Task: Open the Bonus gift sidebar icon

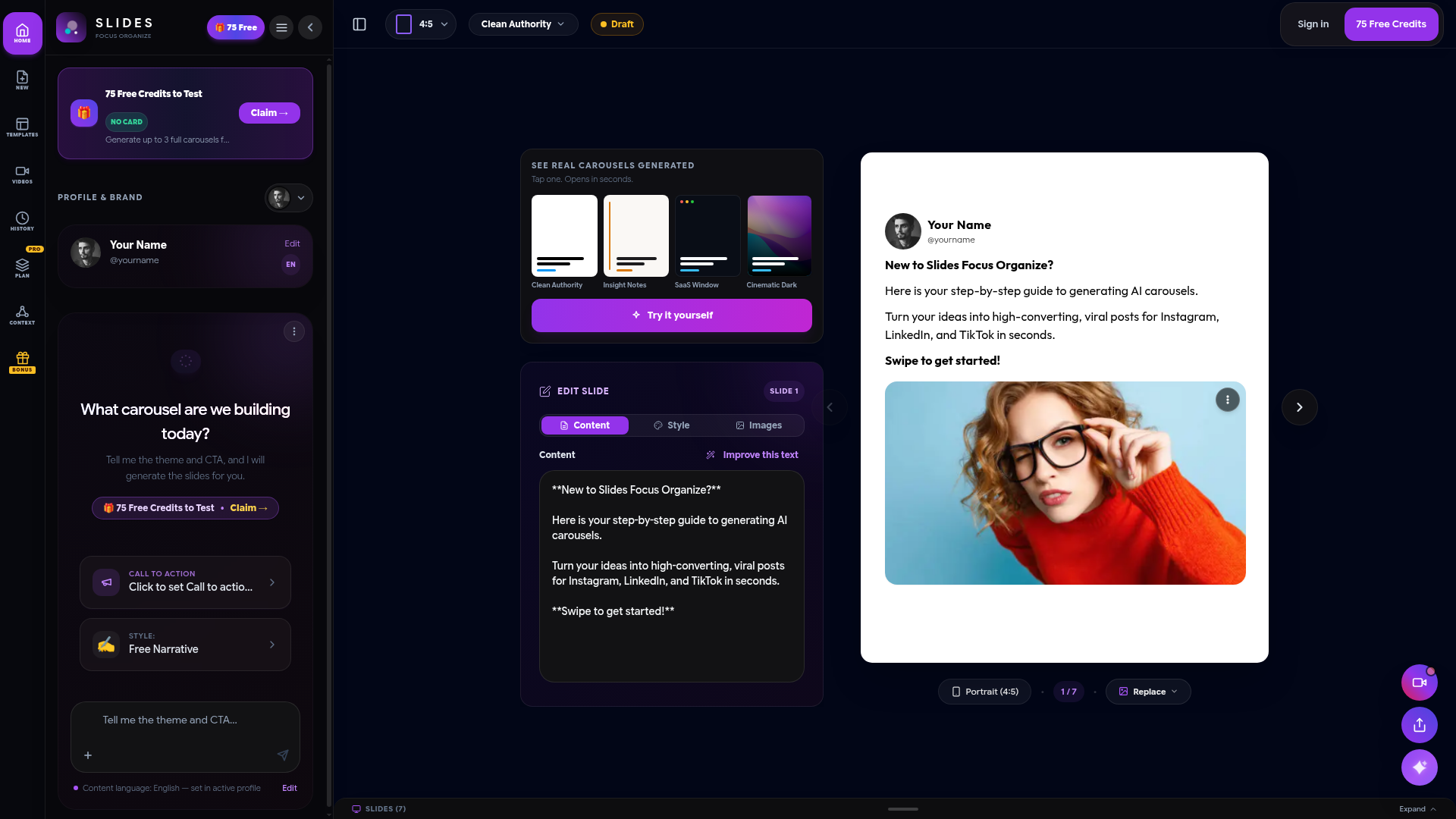Action: [x=22, y=362]
